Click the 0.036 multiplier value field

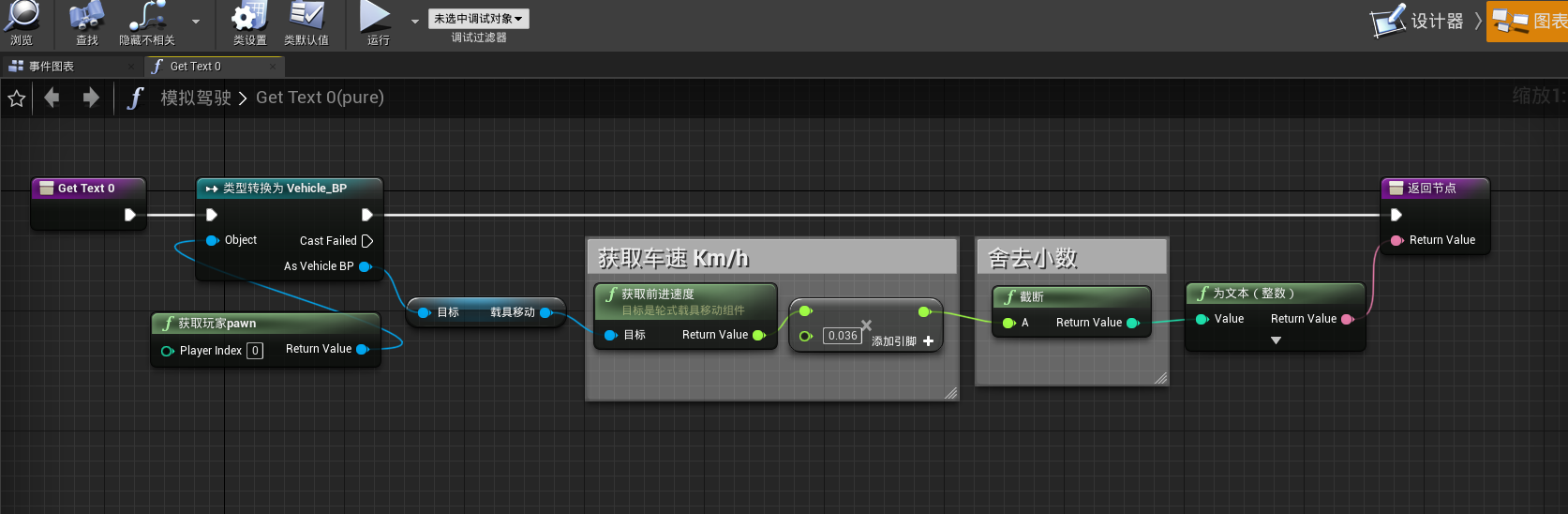[843, 336]
